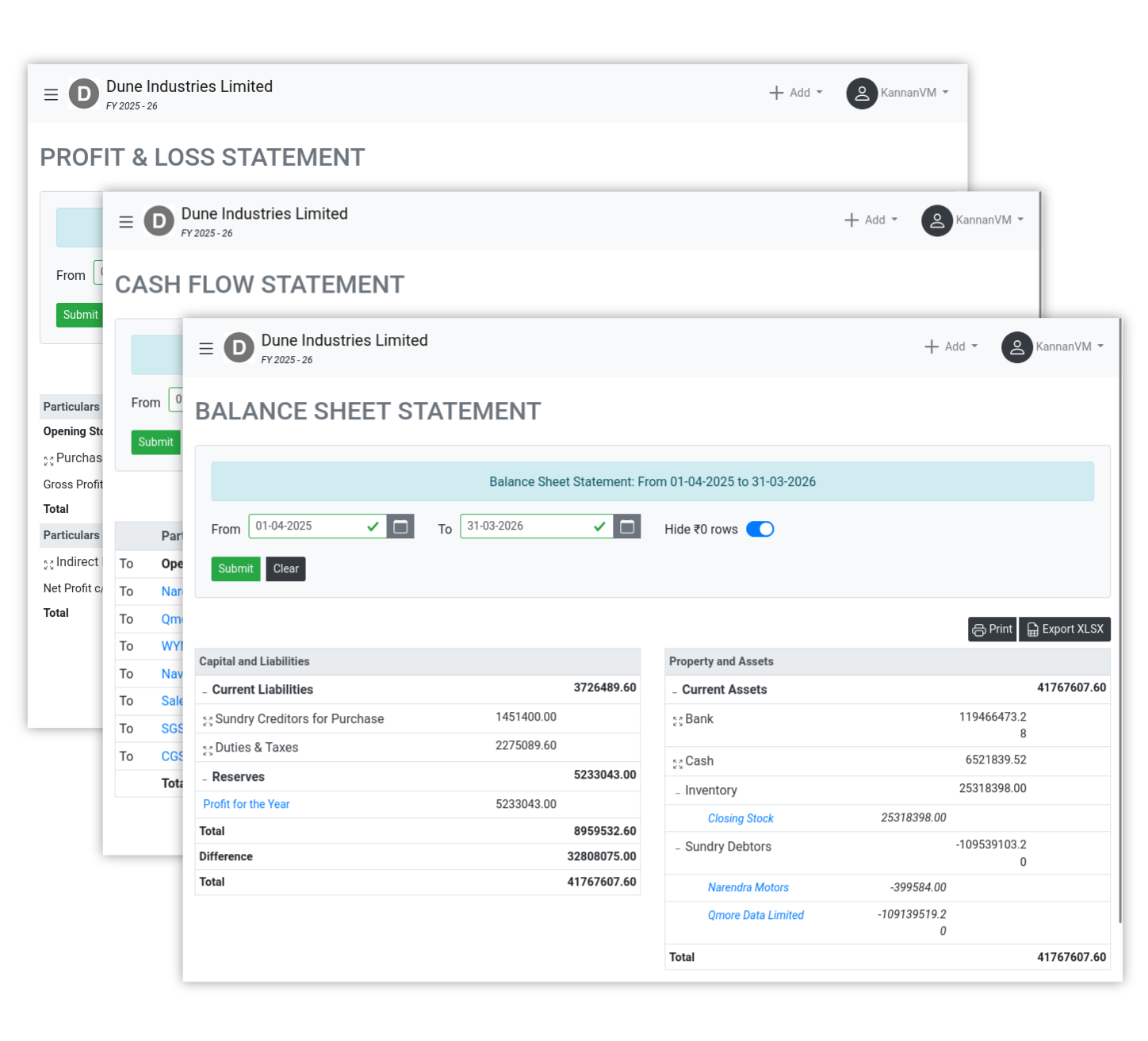The image size is (1148, 1041).
Task: Expand the Duties & Taxes row
Action: (208, 750)
